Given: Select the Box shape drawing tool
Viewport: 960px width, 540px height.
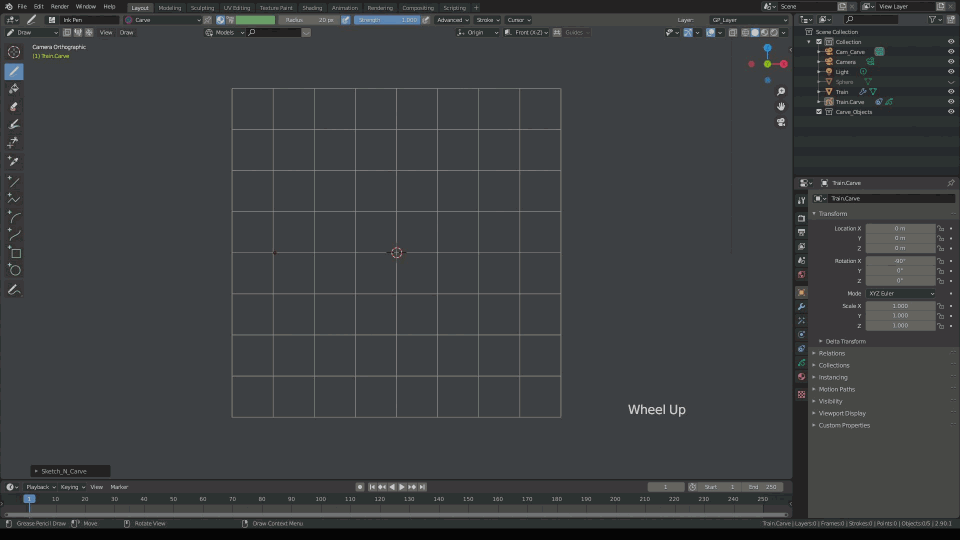Looking at the screenshot, I should click(x=14, y=252).
